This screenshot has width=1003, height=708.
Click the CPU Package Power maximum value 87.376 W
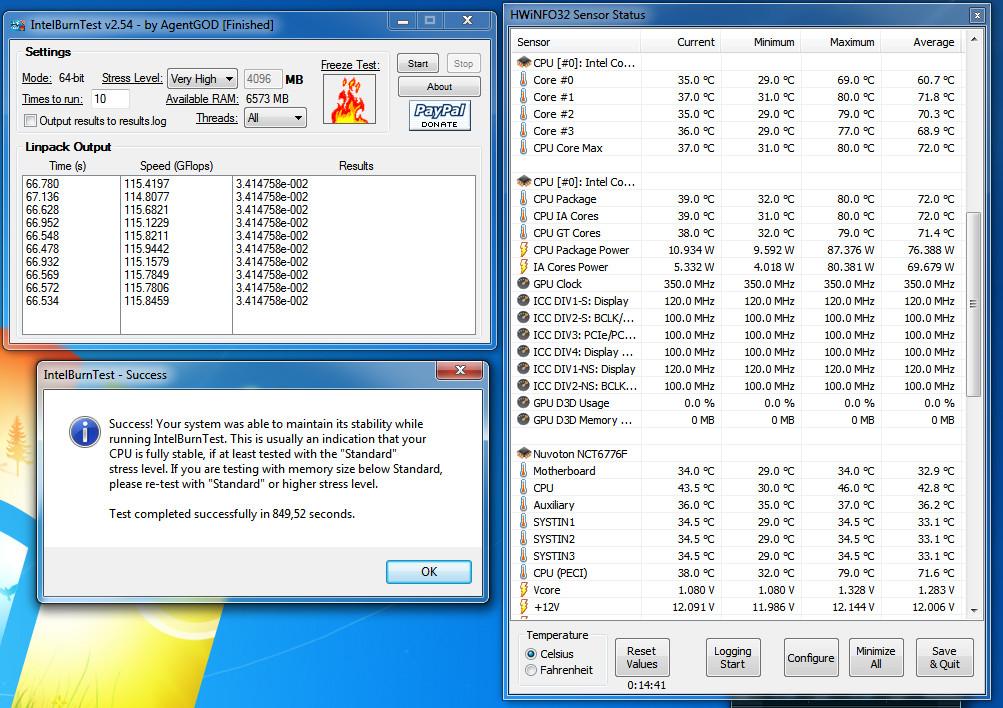click(x=849, y=250)
